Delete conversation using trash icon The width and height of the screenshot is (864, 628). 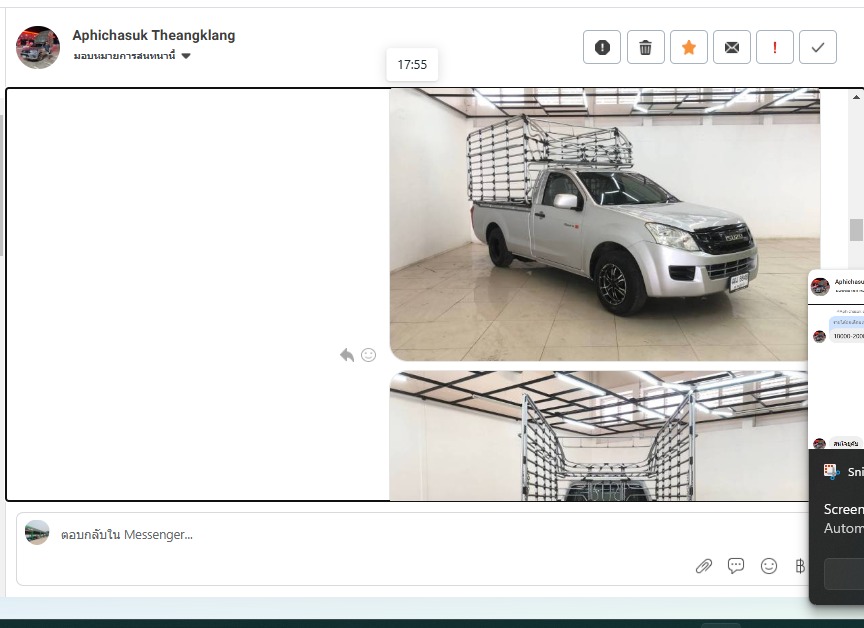point(645,47)
